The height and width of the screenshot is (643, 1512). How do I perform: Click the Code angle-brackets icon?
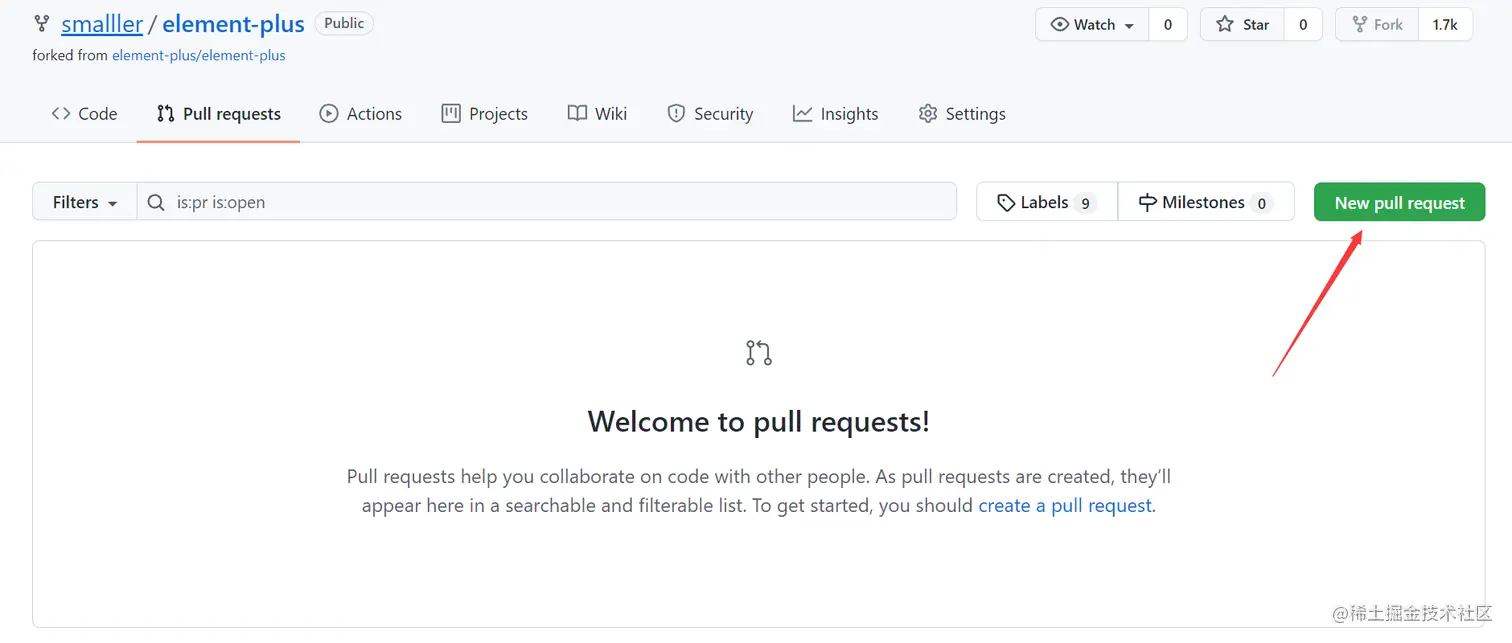[61, 114]
